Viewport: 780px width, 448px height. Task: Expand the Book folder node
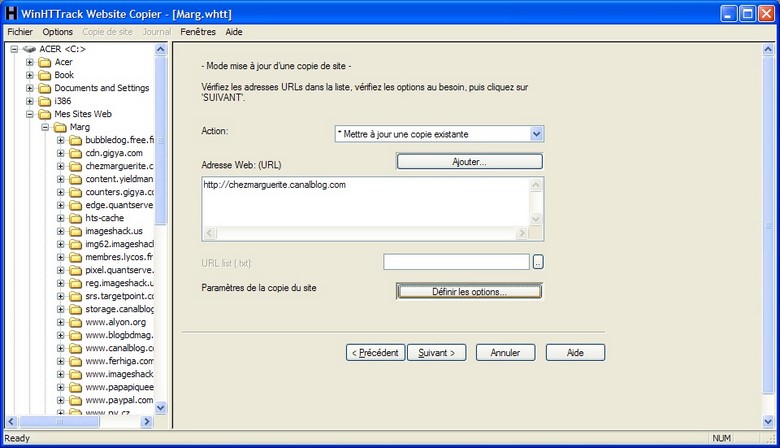tap(30, 75)
